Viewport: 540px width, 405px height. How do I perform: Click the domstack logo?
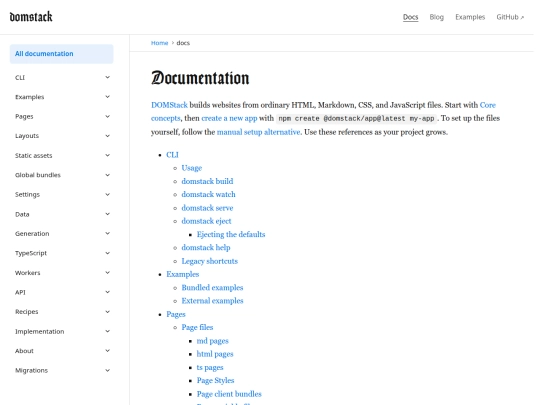click(x=31, y=17)
